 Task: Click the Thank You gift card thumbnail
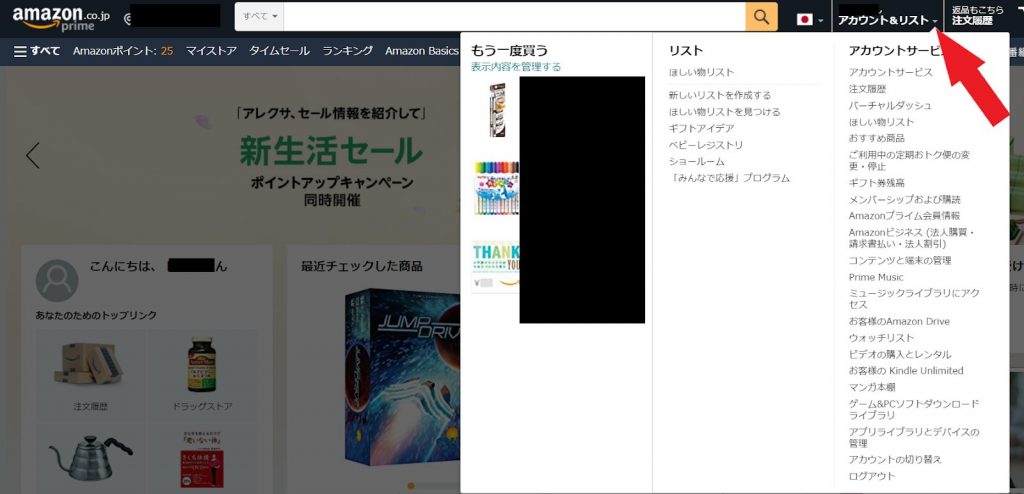[x=496, y=267]
